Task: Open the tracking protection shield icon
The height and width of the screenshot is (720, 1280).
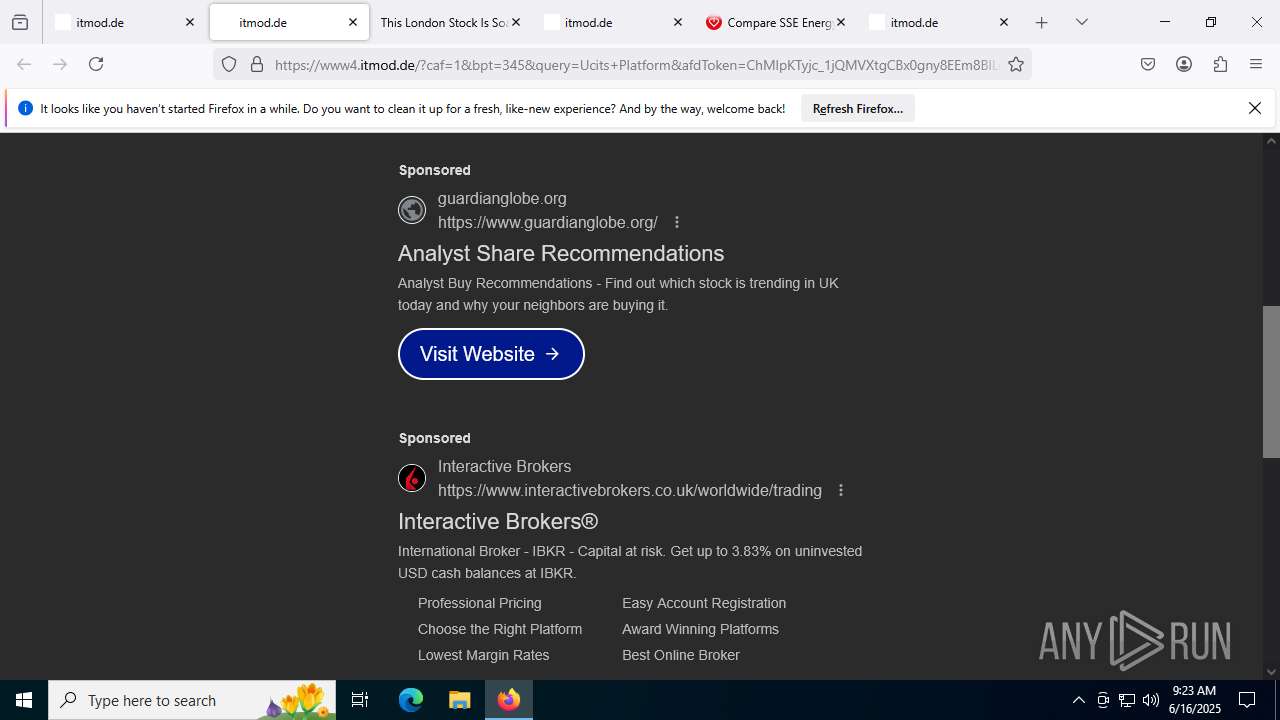Action: pos(229,64)
